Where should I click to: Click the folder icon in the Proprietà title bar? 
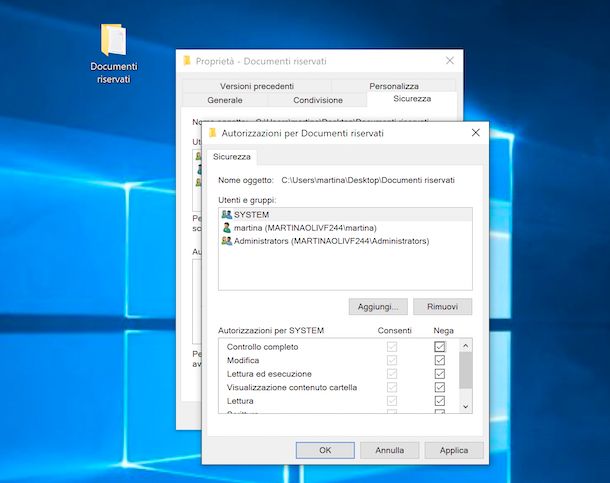tap(187, 61)
